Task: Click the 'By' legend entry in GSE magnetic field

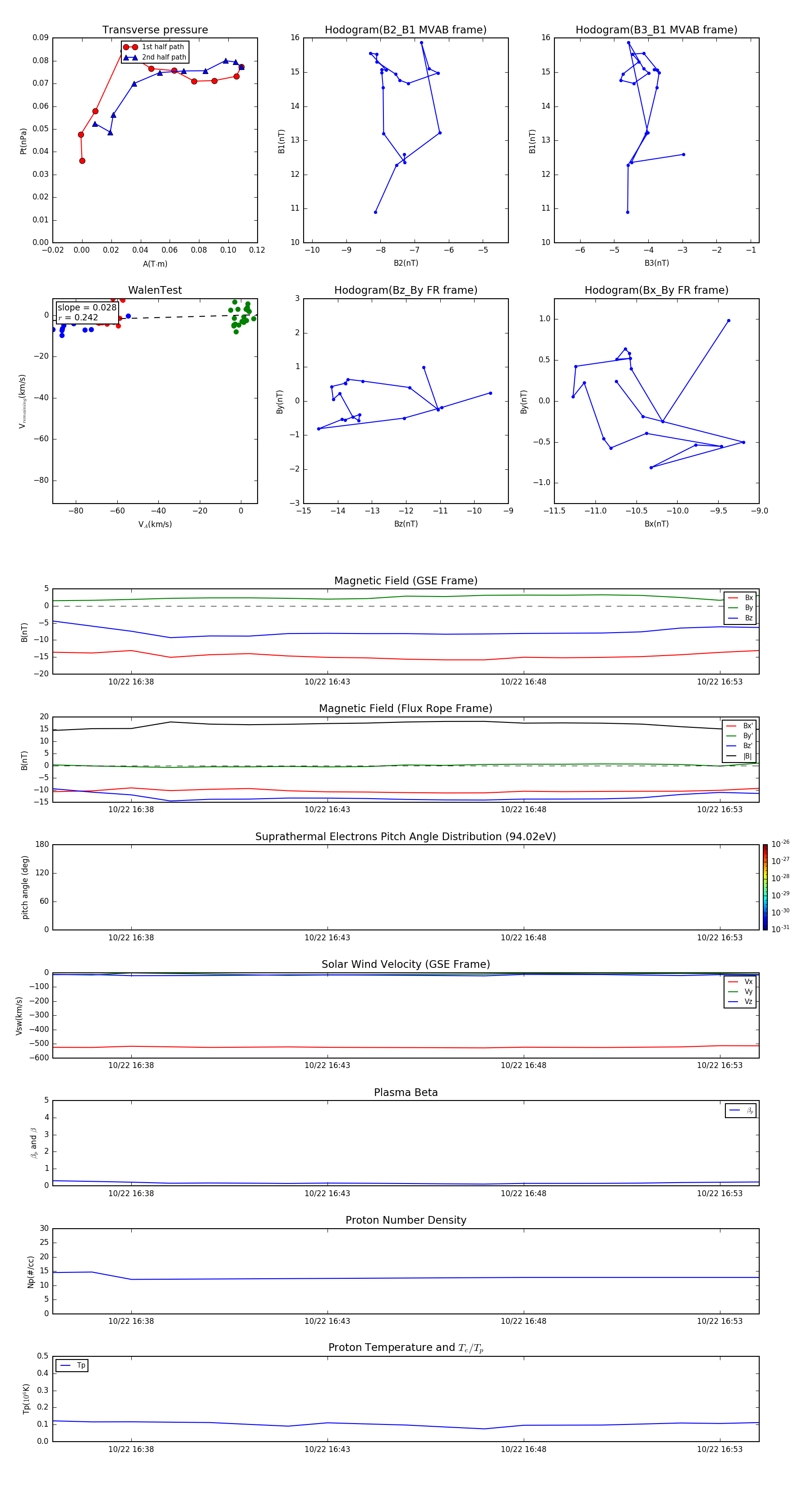Action: (740, 607)
